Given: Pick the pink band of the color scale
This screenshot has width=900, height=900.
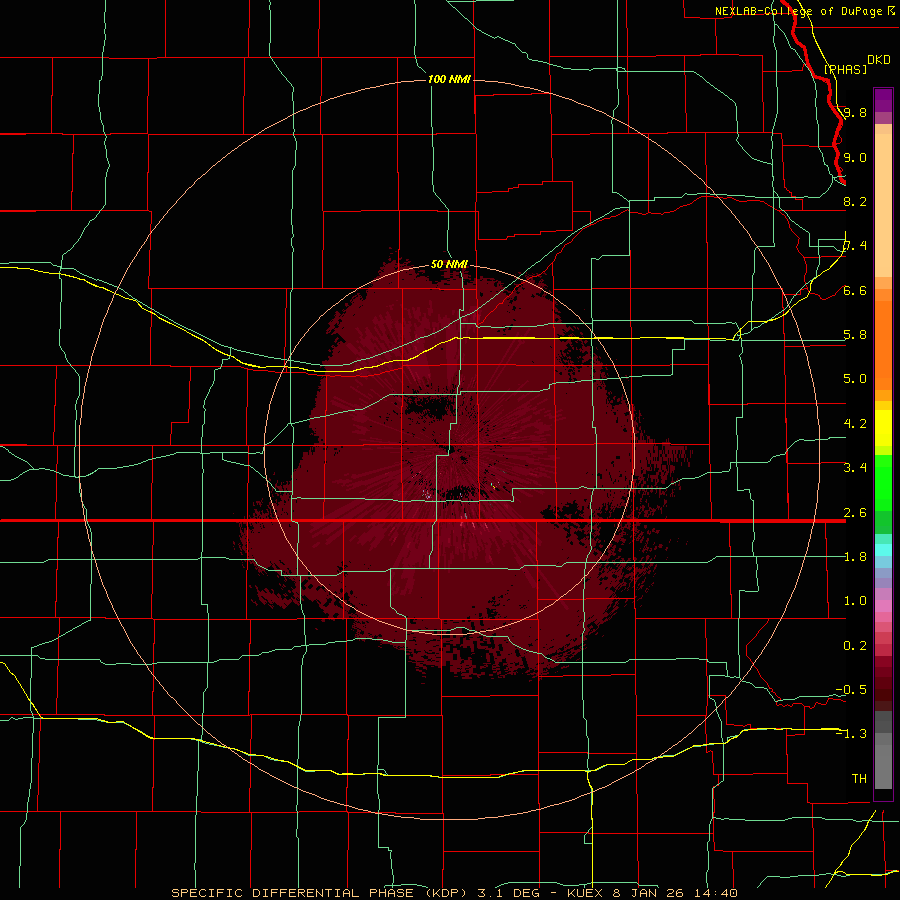Looking at the screenshot, I should point(883,606).
